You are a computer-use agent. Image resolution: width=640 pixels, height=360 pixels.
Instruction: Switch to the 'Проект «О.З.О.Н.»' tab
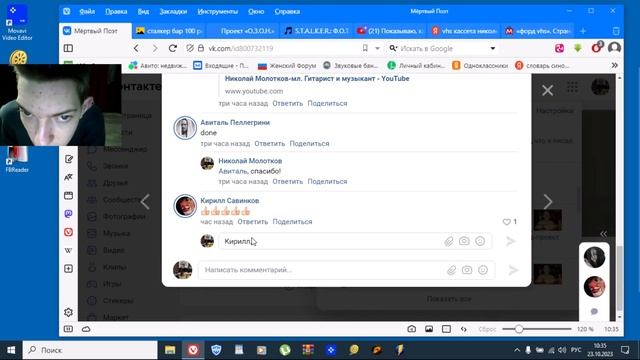pos(242,31)
